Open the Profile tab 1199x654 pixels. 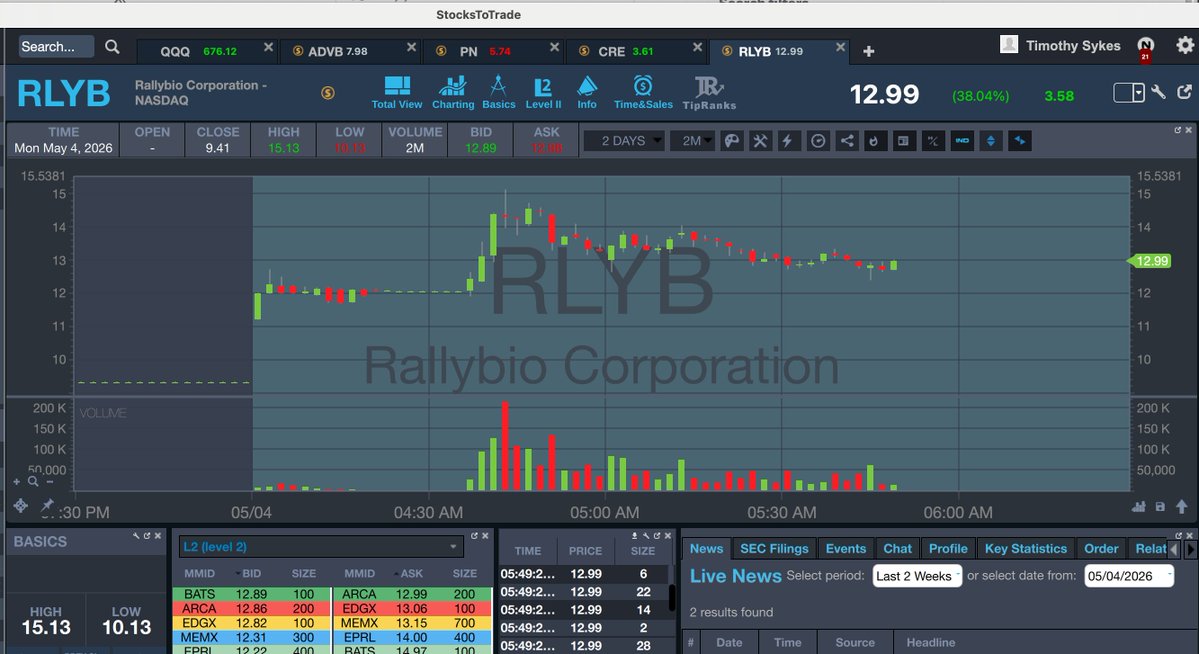948,548
